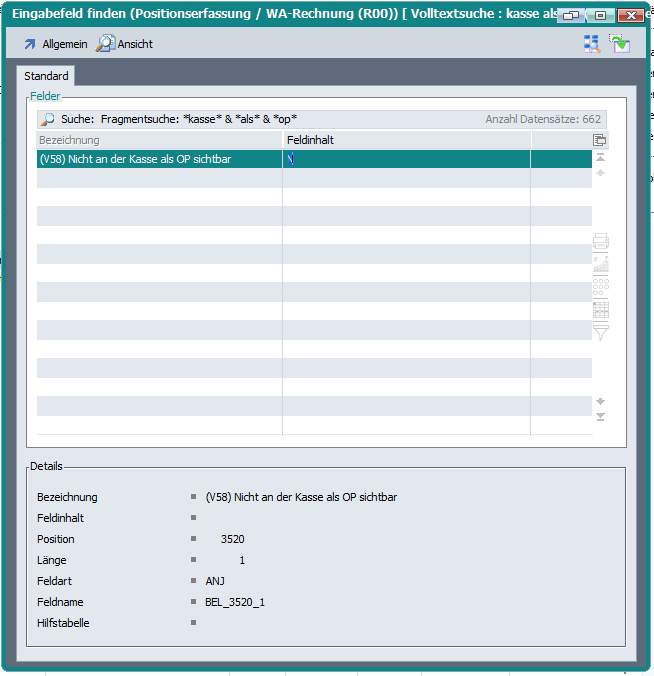Image resolution: width=654 pixels, height=676 pixels.
Task: Click the magnifier icon next to Suche
Action: [47, 119]
